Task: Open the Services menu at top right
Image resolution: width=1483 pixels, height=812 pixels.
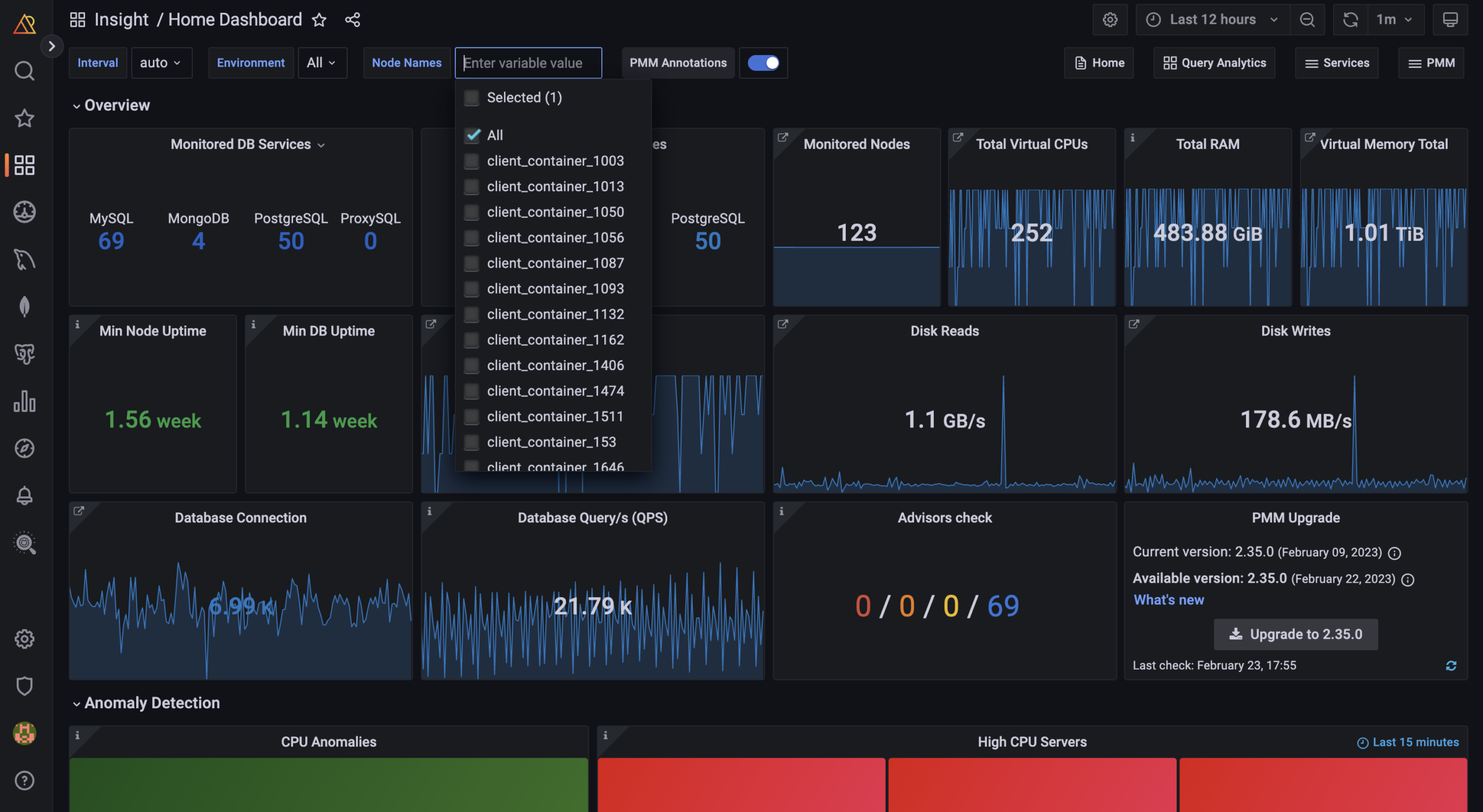Action: [x=1336, y=63]
